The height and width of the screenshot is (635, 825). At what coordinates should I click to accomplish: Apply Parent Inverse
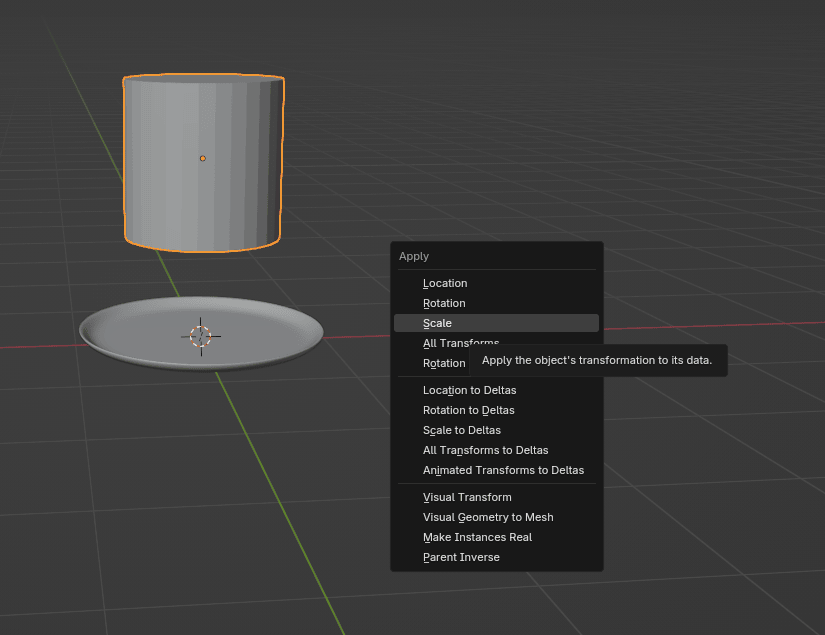point(461,557)
